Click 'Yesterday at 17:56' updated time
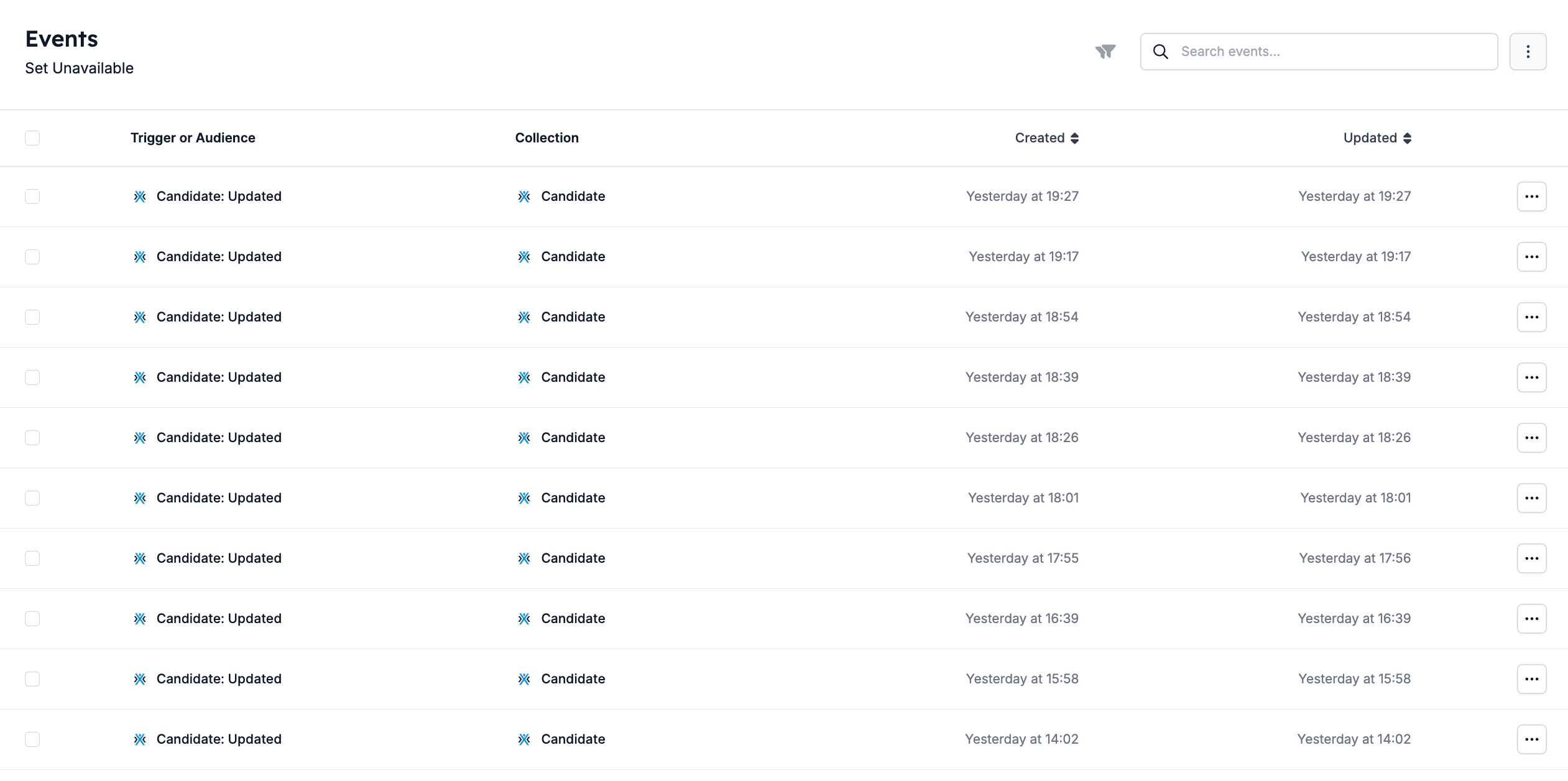Viewport: 1568px width, 781px height. tap(1355, 558)
